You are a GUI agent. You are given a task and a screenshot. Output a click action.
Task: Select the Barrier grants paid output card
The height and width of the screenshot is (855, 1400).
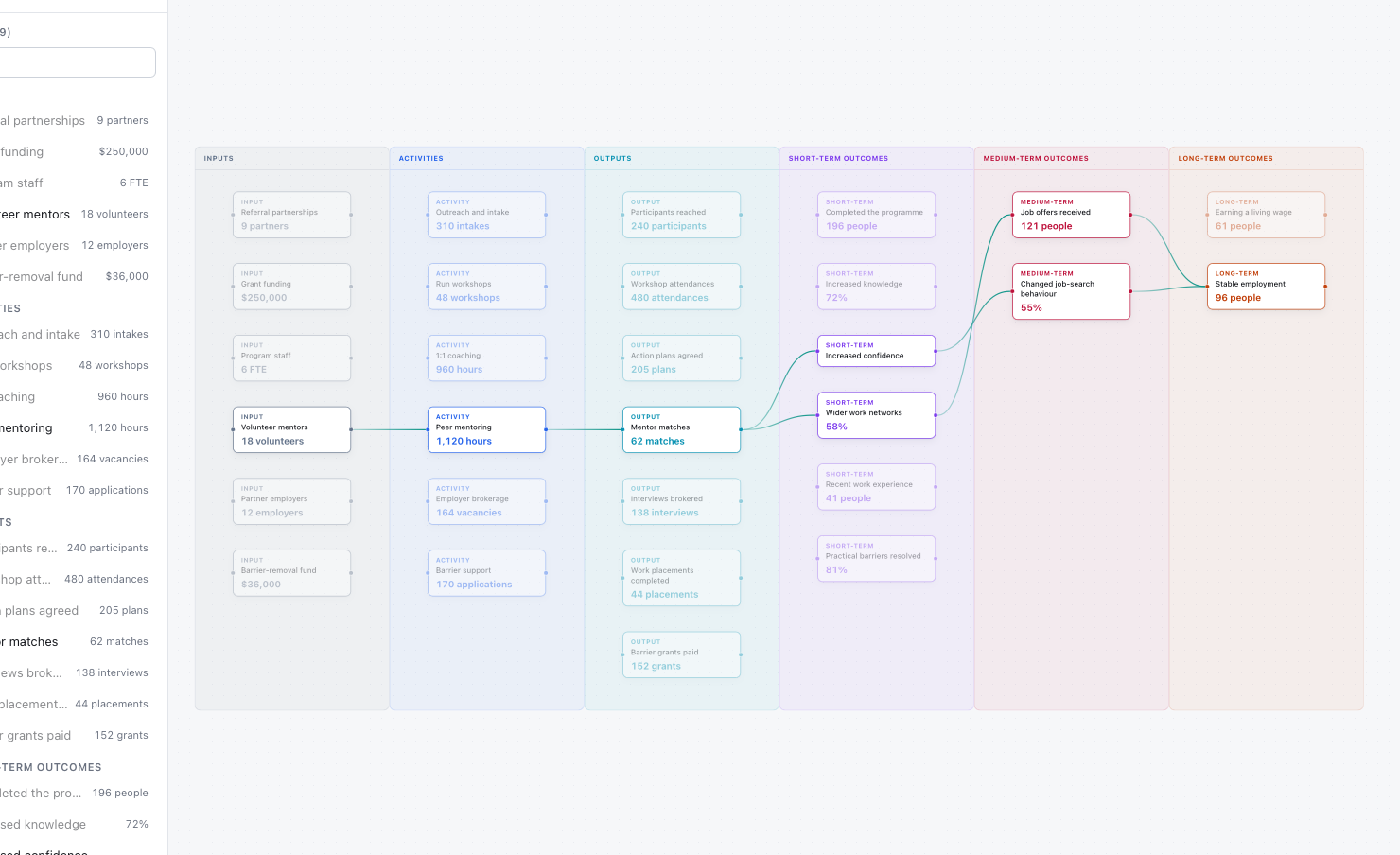(681, 654)
